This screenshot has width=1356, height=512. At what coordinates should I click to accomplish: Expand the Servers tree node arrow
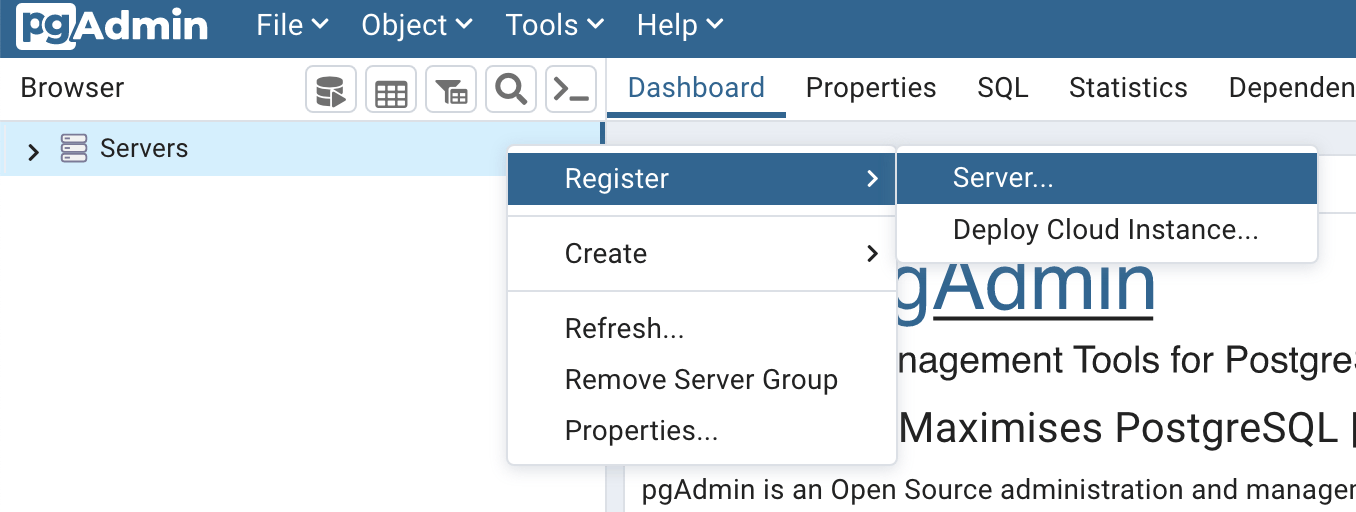click(33, 152)
